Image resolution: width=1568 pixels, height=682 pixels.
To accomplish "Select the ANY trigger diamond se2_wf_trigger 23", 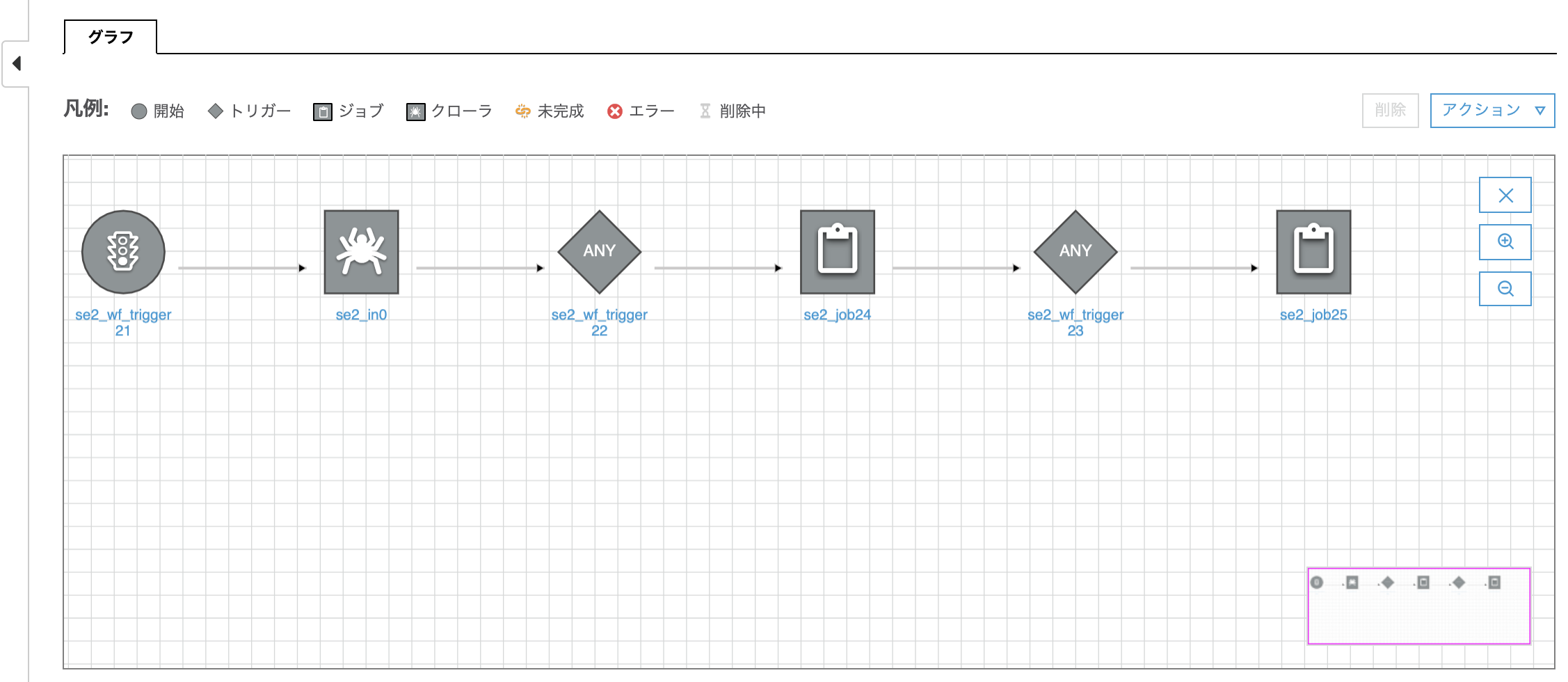I will click(1075, 252).
